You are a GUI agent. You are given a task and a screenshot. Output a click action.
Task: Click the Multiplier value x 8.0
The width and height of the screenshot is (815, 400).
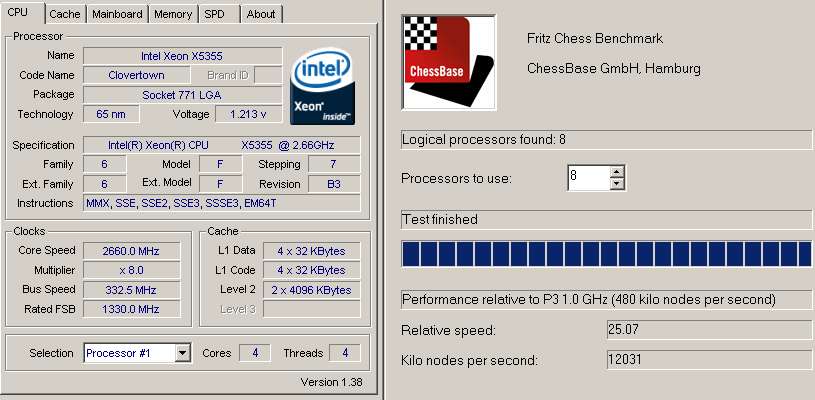pos(132,270)
